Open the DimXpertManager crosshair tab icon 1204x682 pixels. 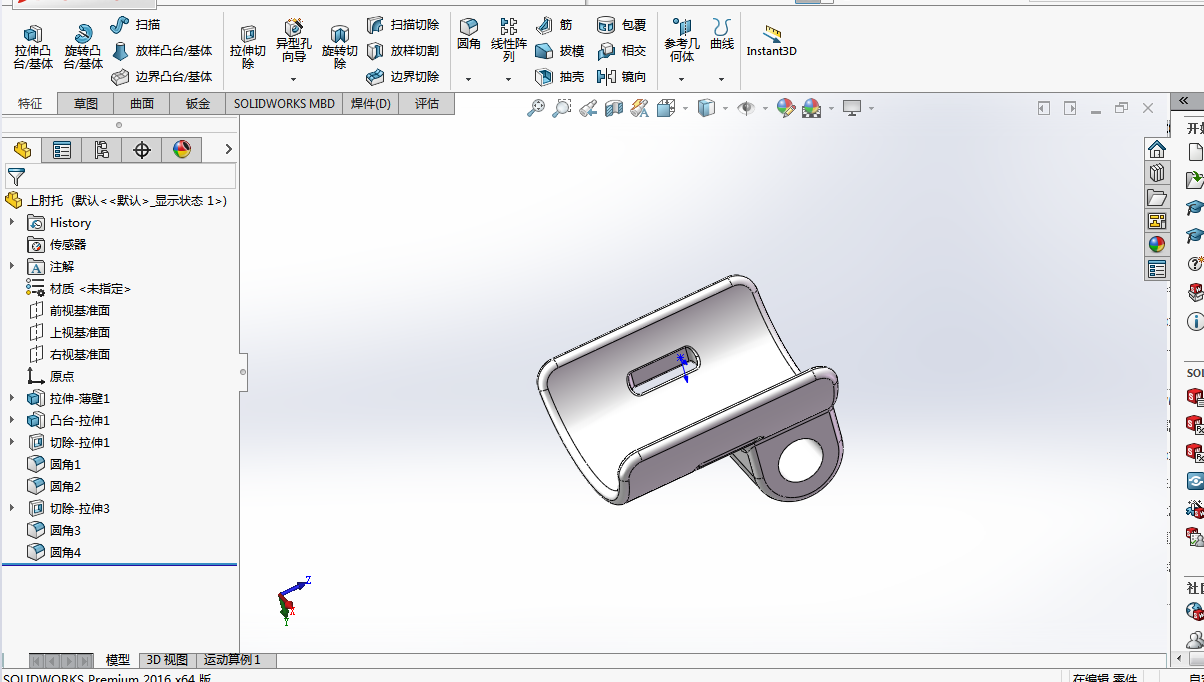click(142, 150)
